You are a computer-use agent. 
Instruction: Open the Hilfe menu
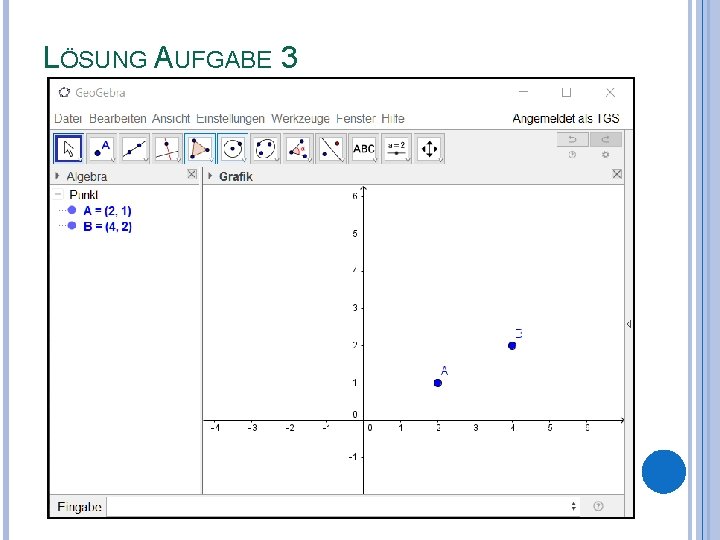[393, 118]
